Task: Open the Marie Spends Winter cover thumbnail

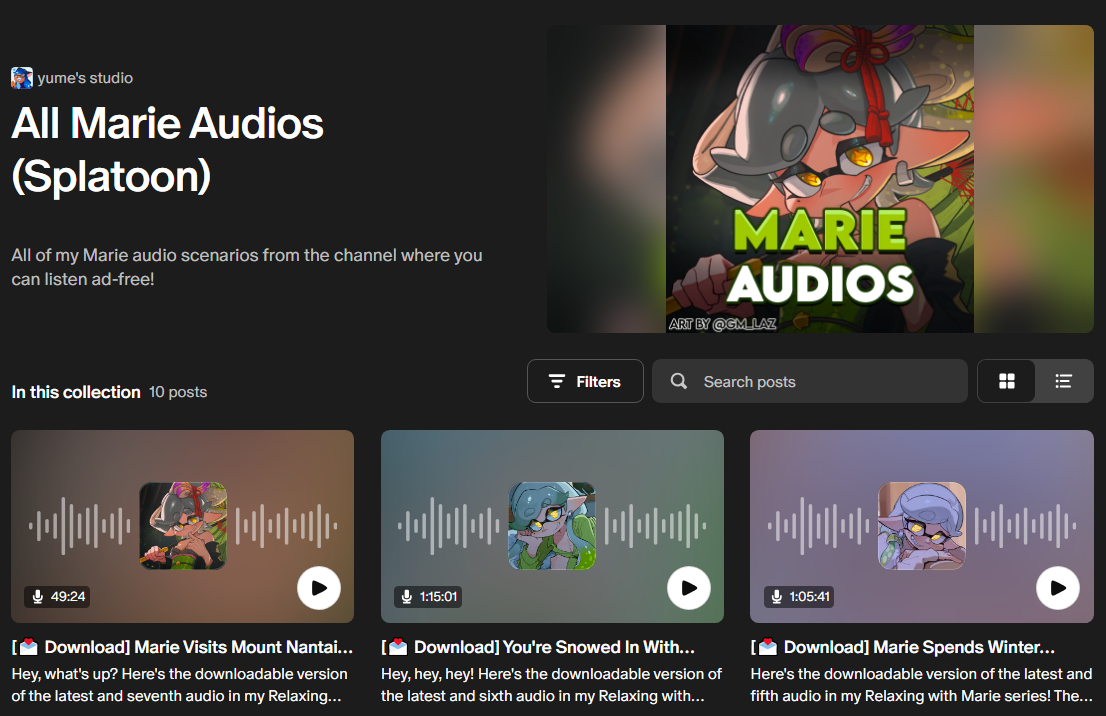Action: click(x=921, y=526)
